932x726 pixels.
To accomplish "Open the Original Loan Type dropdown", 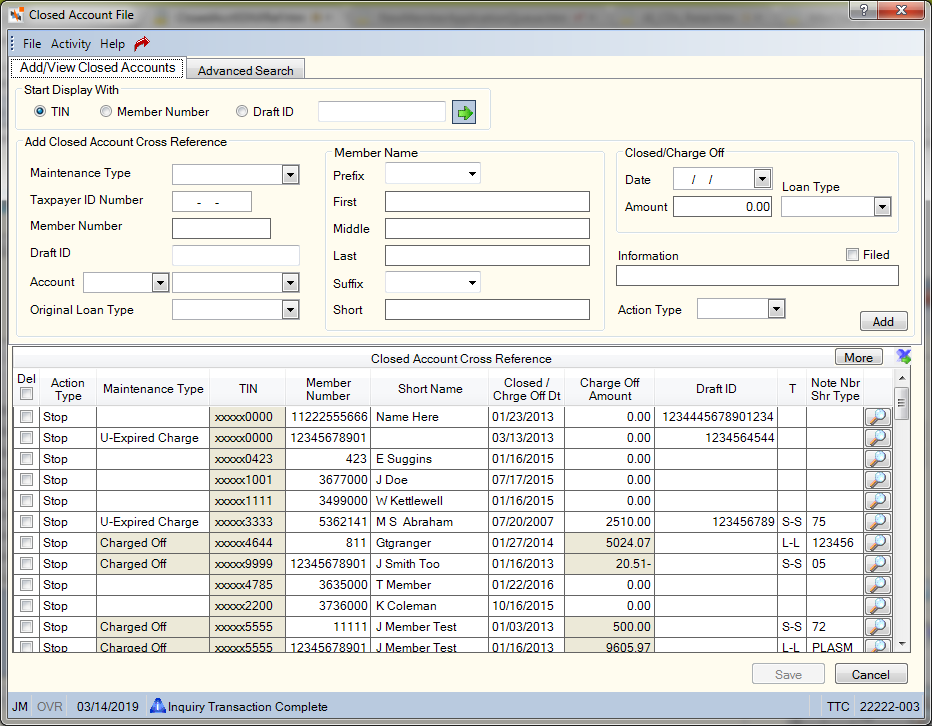I will pyautogui.click(x=290, y=310).
